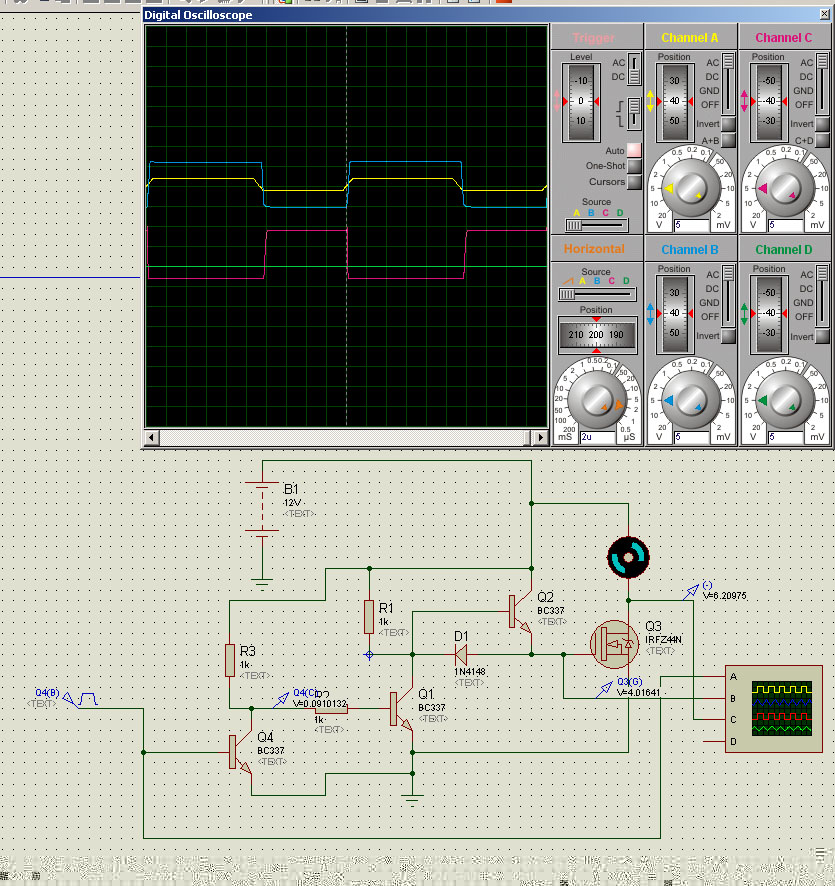Click the DC motor symbol
835x886 pixels.
tap(628, 558)
